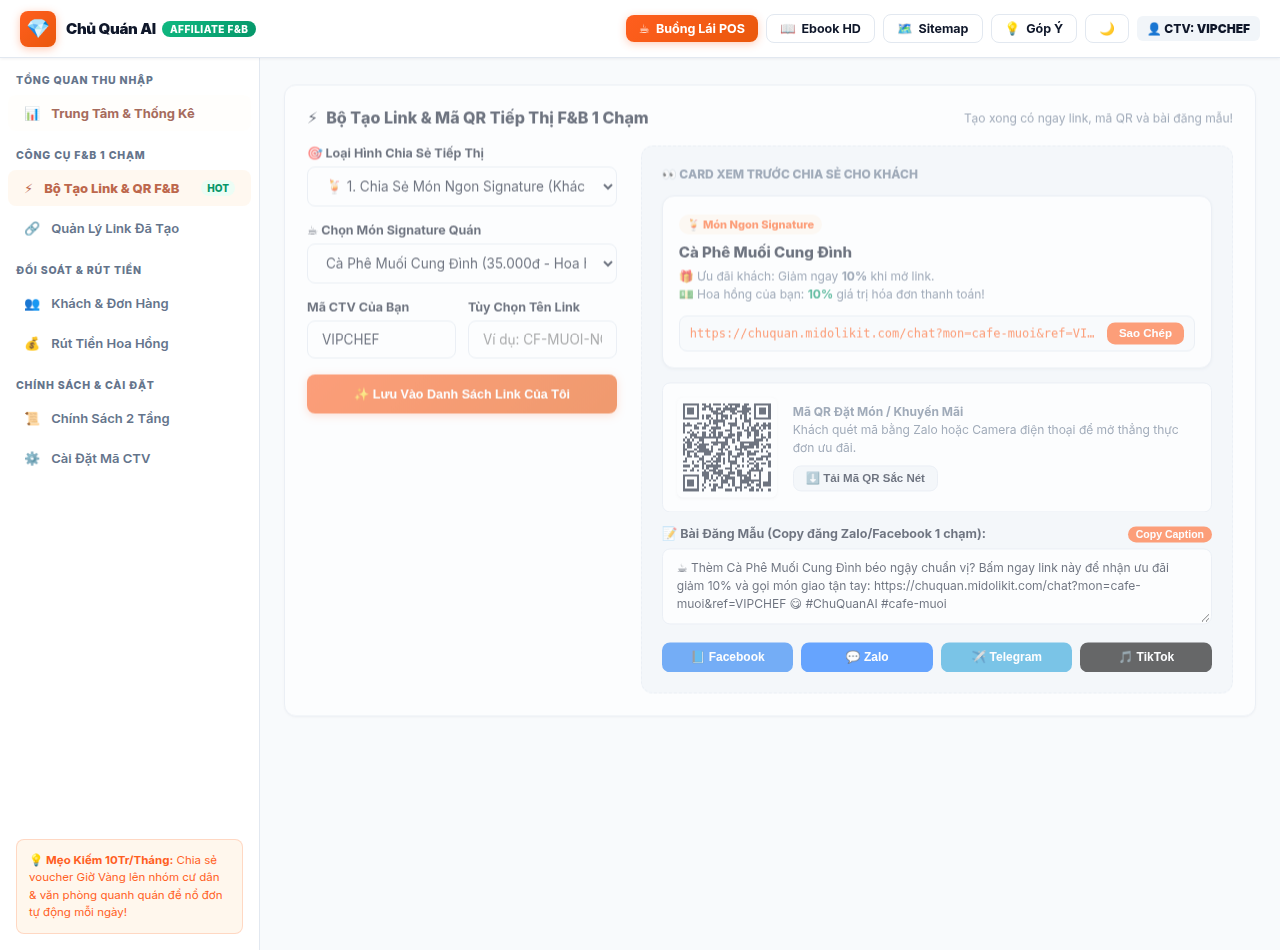Viewport: 1280px width, 950px height.
Task: Click the diamond app logo icon
Action: coord(38,29)
